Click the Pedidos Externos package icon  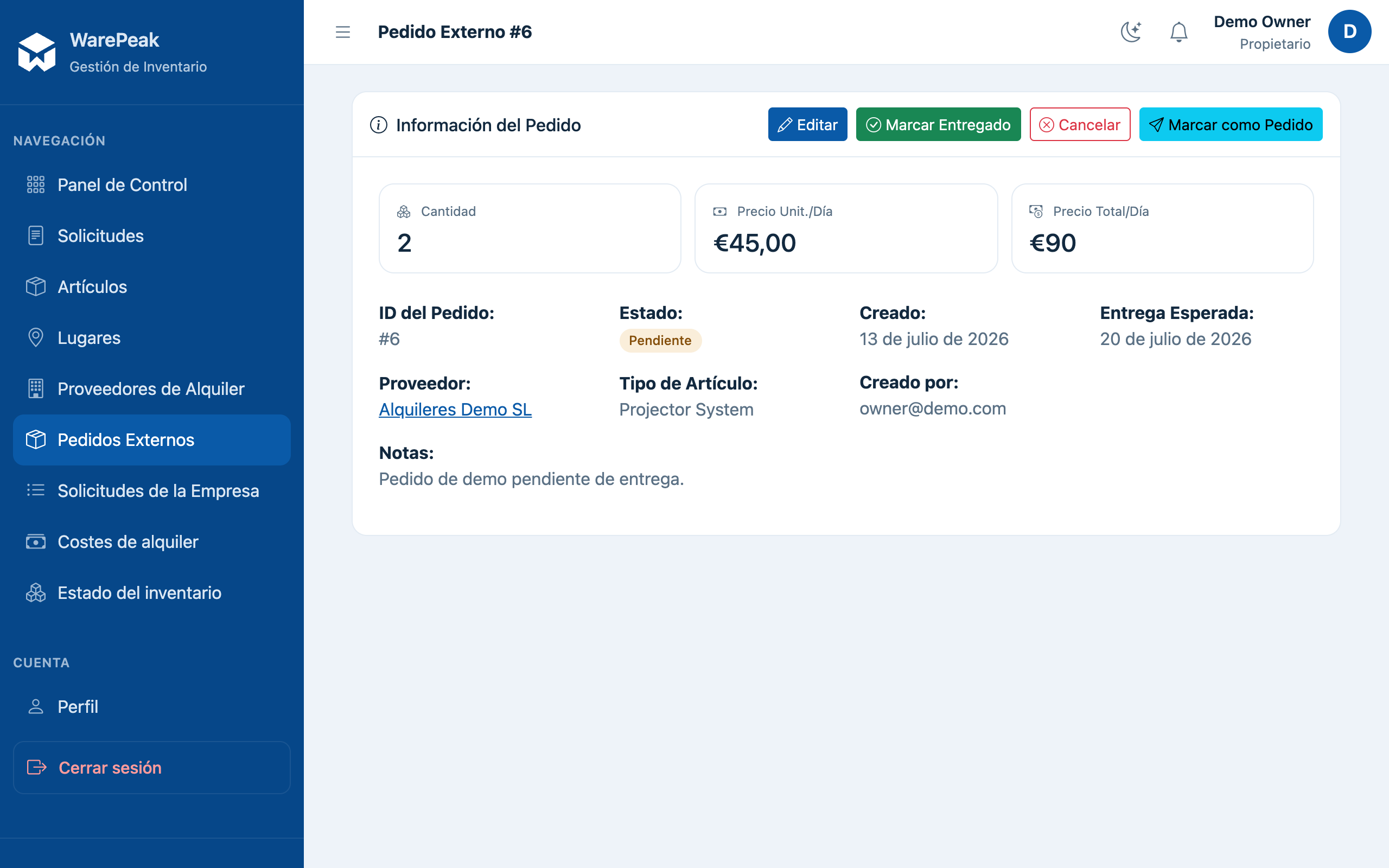[36, 440]
